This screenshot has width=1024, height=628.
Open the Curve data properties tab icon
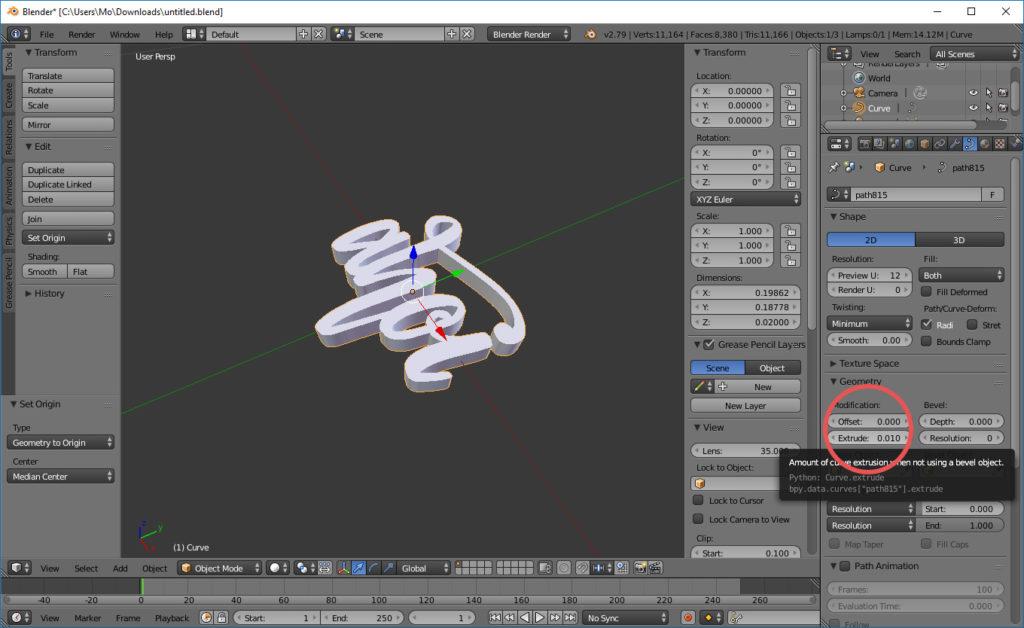(970, 144)
